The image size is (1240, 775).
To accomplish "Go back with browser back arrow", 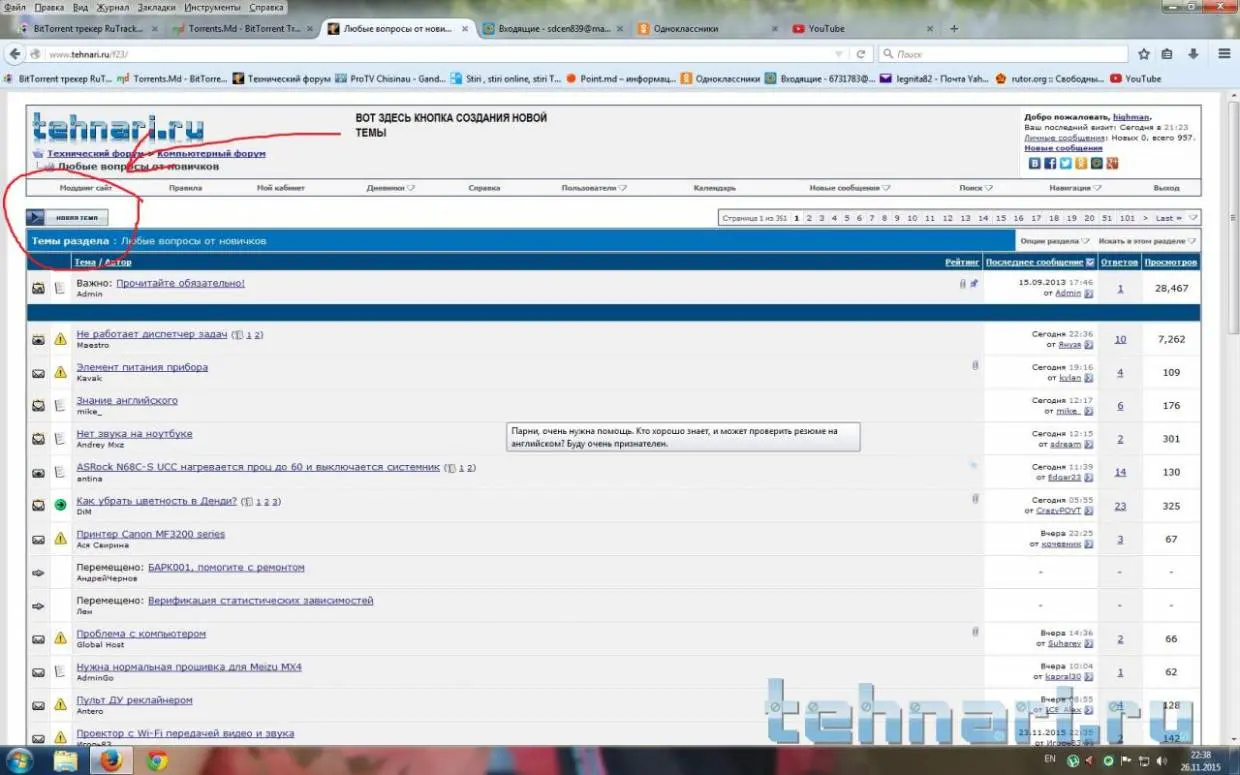I will point(15,54).
